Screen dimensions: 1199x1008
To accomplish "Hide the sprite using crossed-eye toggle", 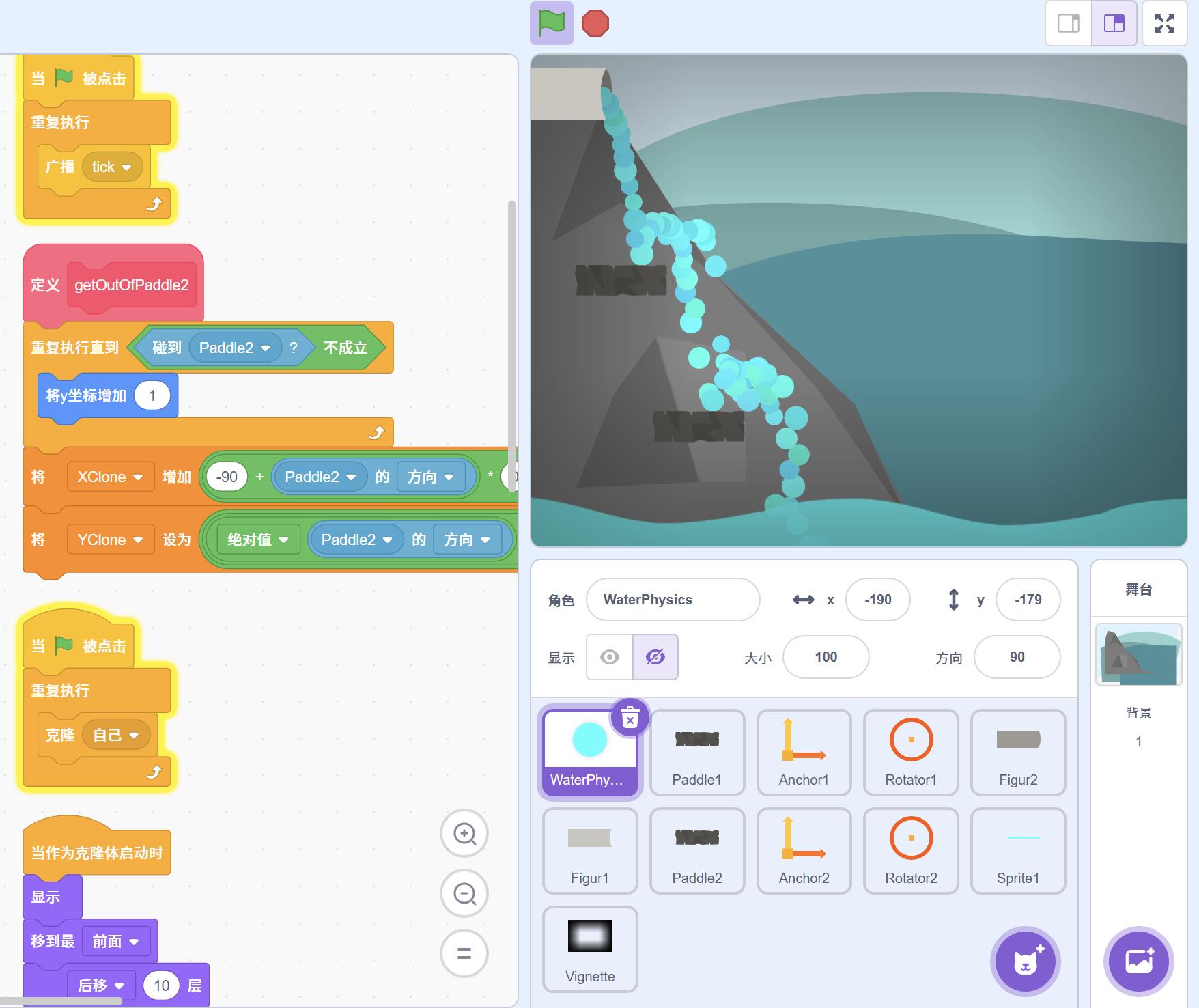I will (x=655, y=657).
